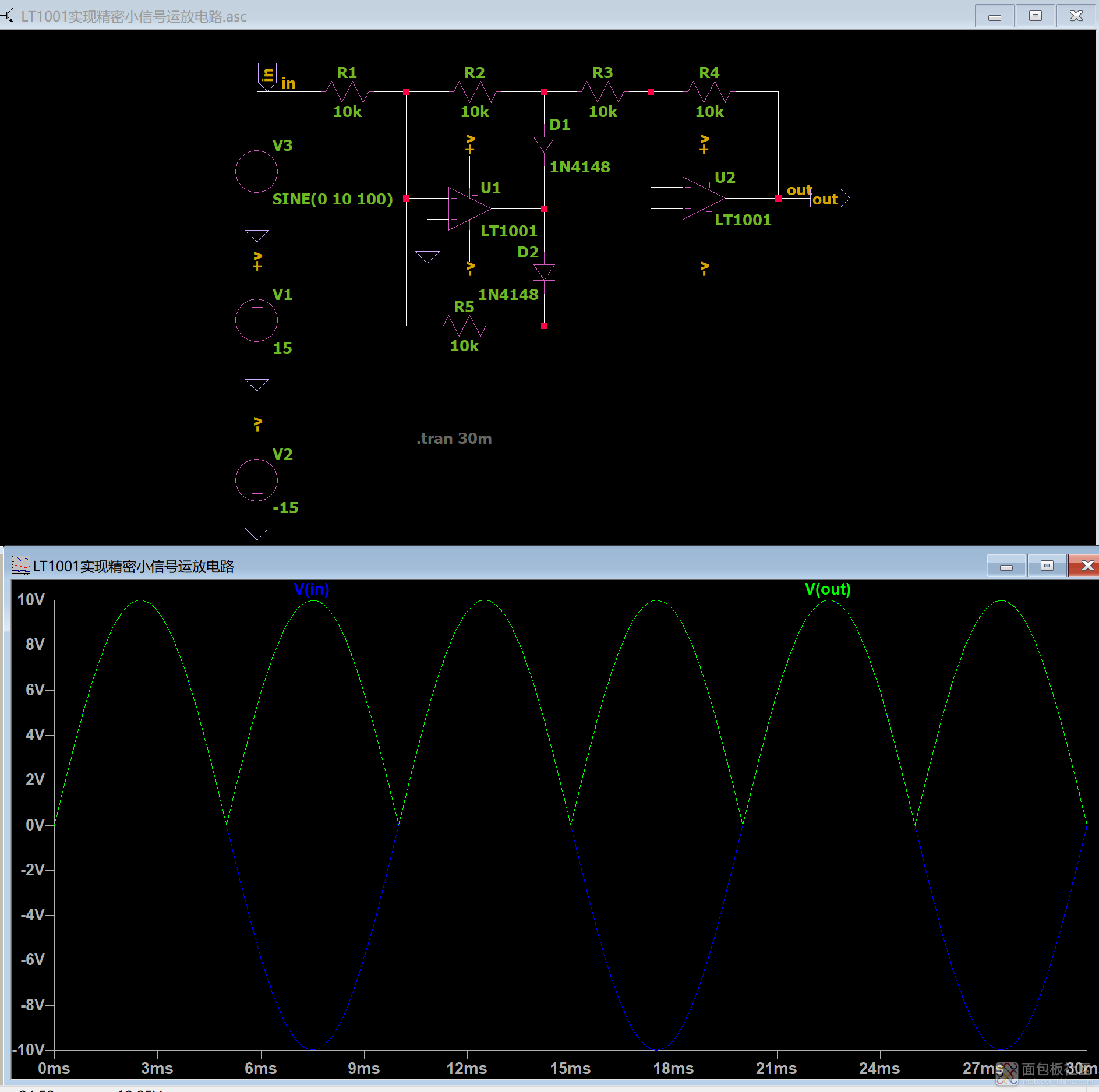Close the schematic .asc window
The image size is (1099, 1092).
click(x=1076, y=16)
